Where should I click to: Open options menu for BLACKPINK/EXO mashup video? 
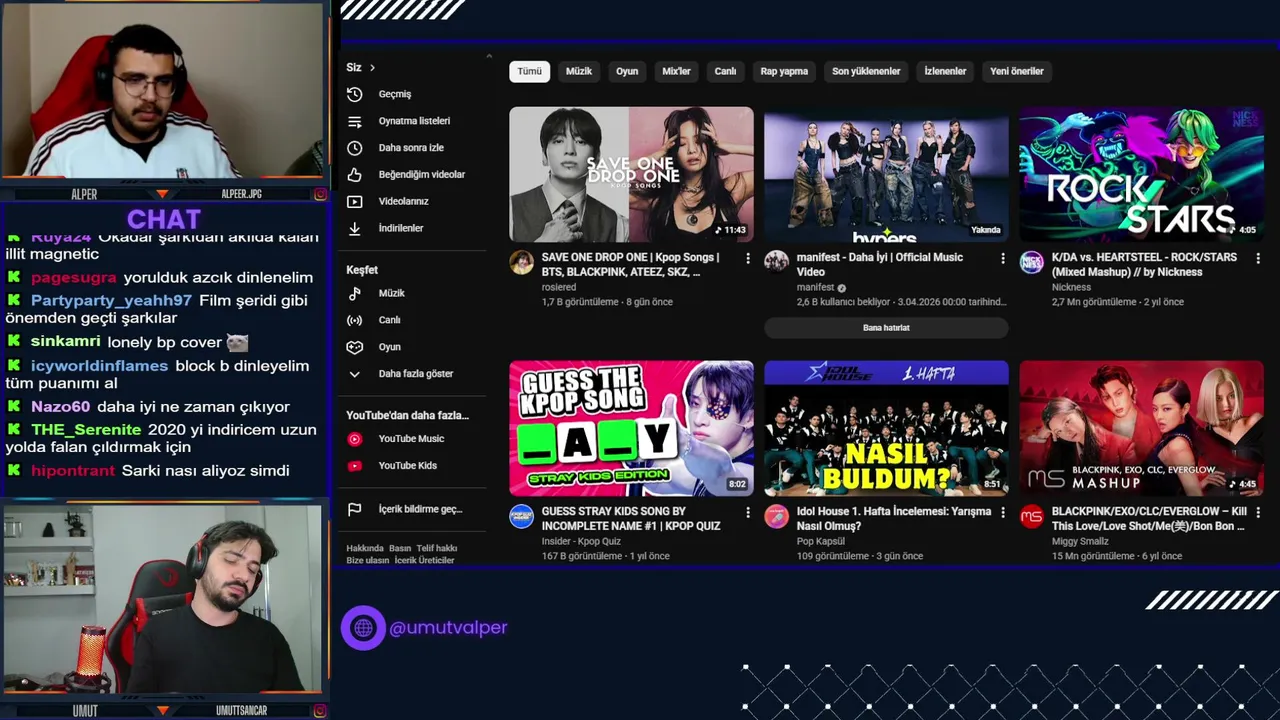(1257, 512)
